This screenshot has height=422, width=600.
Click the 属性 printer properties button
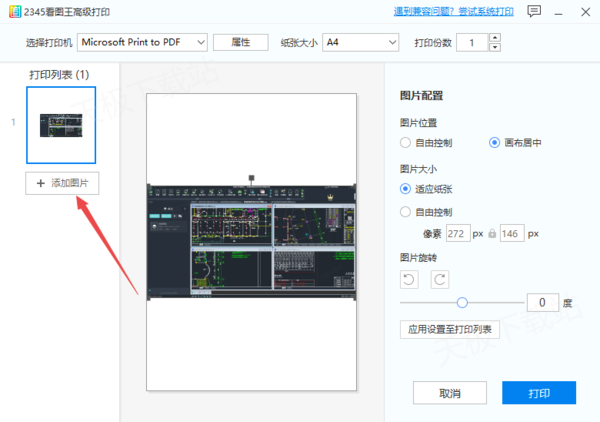point(240,42)
